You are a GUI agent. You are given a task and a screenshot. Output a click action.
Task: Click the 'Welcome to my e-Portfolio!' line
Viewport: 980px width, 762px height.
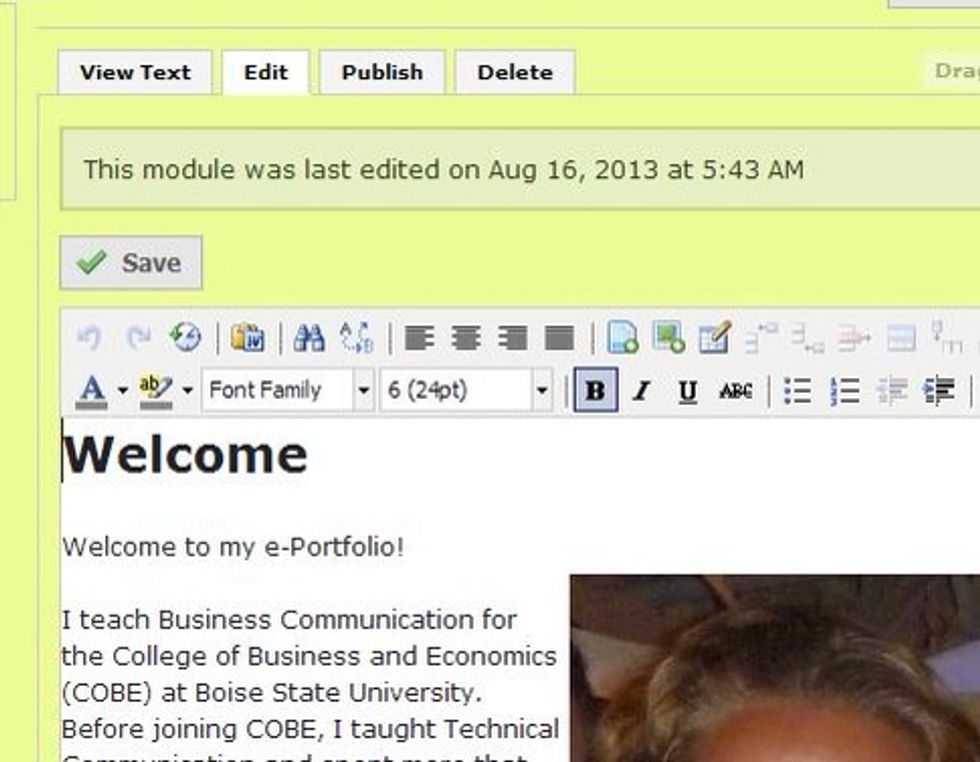[233, 548]
